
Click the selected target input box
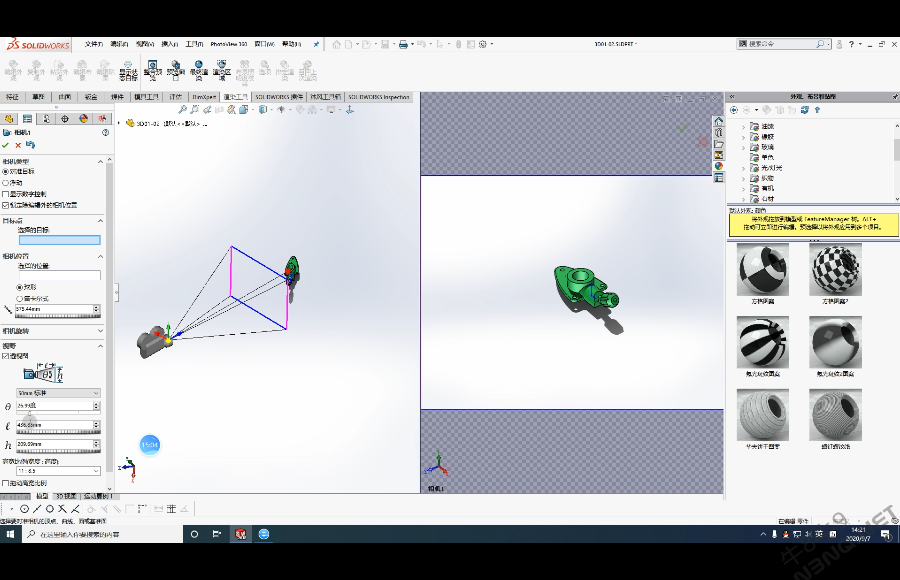60,240
